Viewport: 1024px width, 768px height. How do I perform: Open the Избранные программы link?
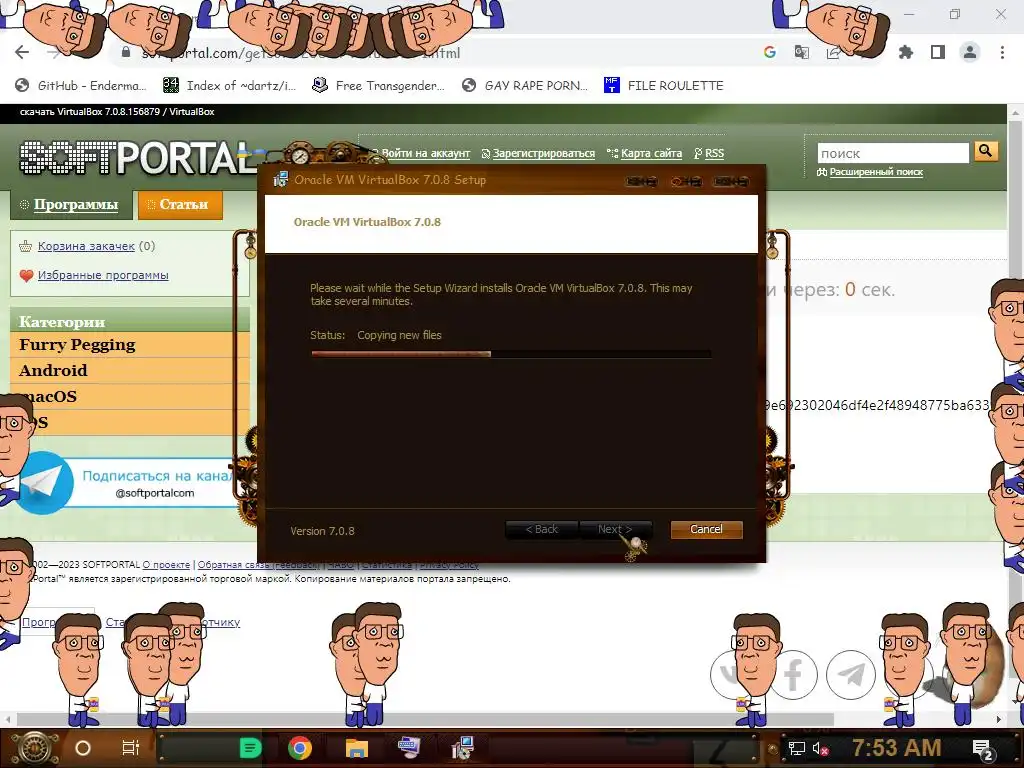pyautogui.click(x=103, y=276)
